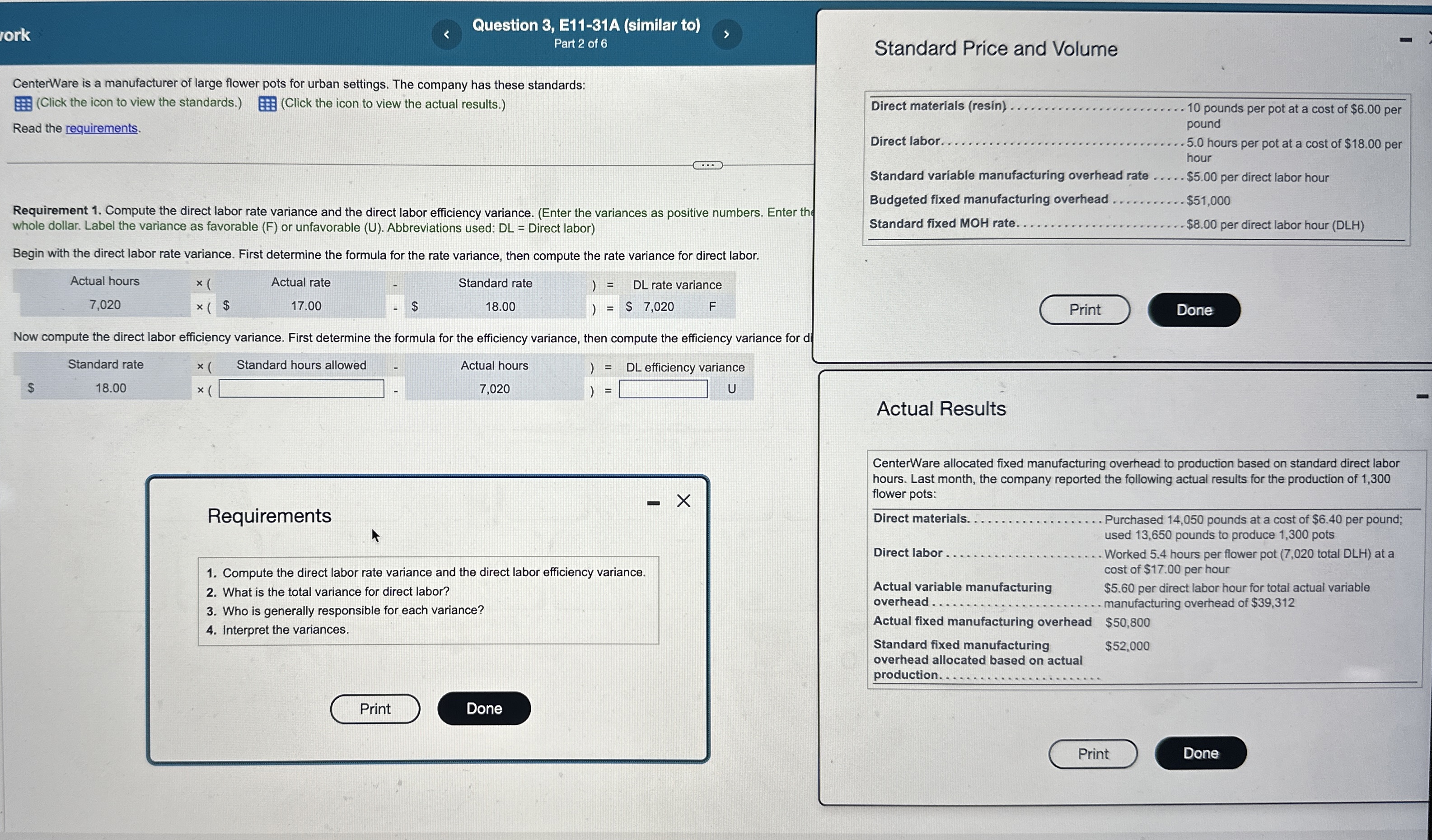Open the U variance label dropdown
Screen dimensions: 1432x840
tap(731, 389)
